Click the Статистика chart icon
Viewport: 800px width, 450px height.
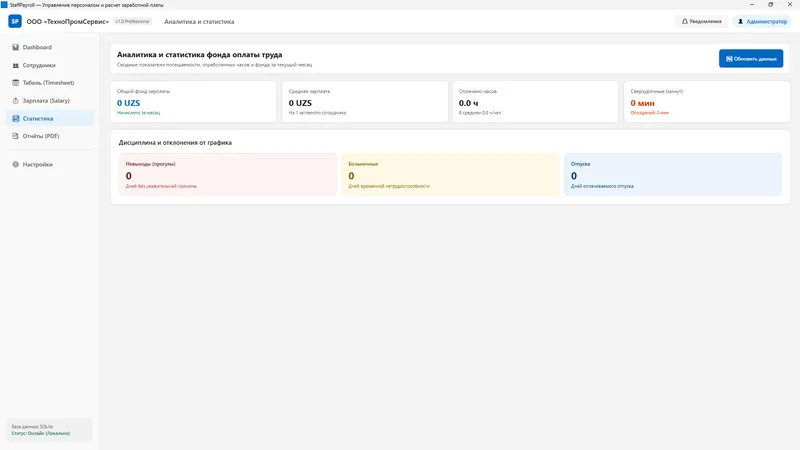(x=15, y=118)
